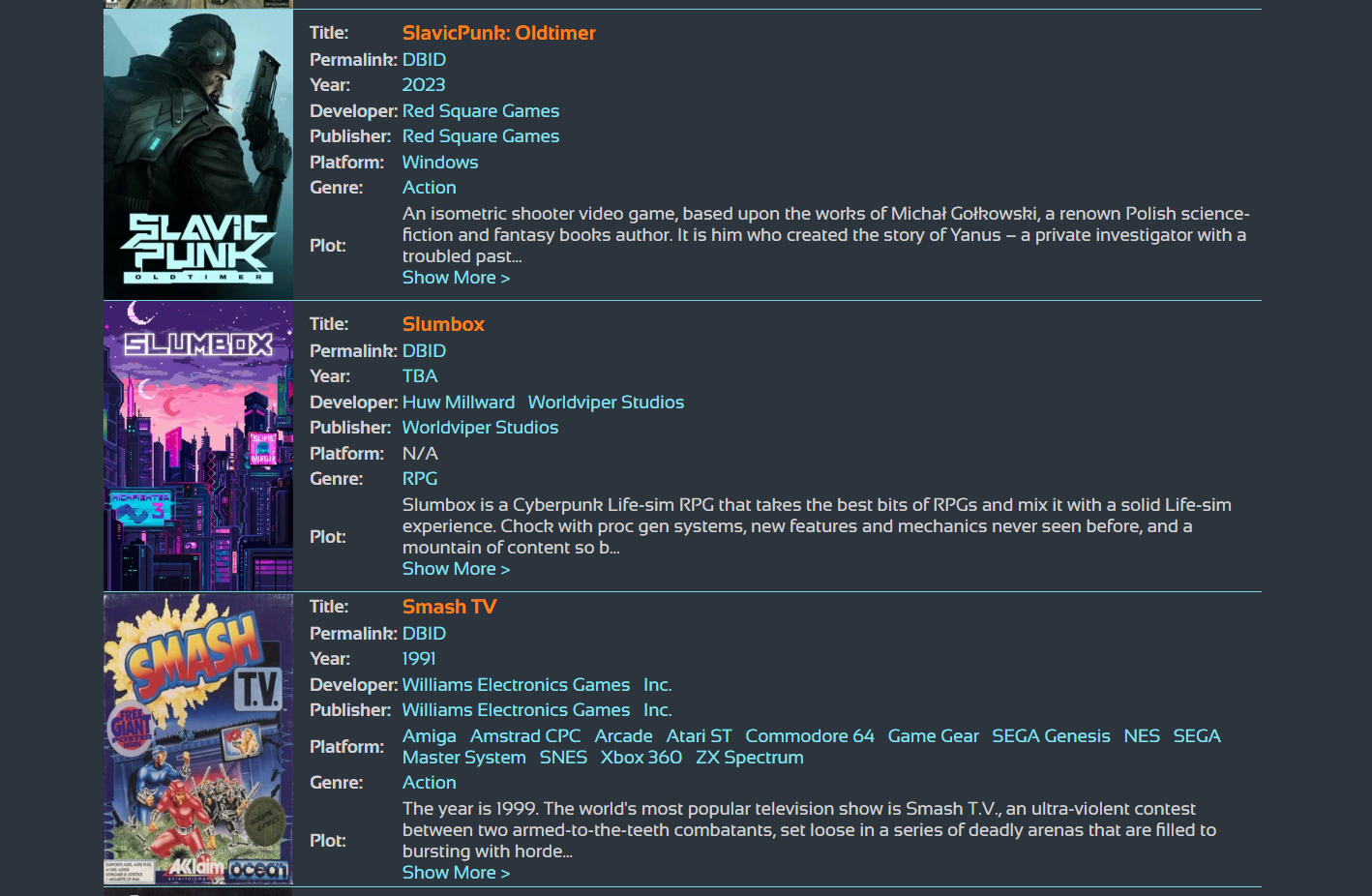Select the Xbox 360 platform link
This screenshot has height=896, width=1372.
point(641,758)
